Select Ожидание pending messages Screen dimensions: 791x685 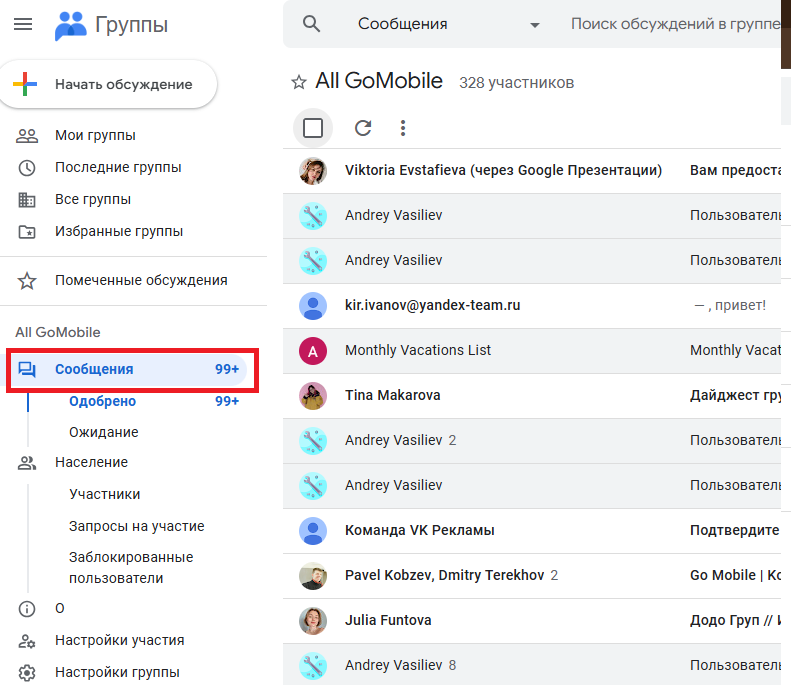click(103, 432)
